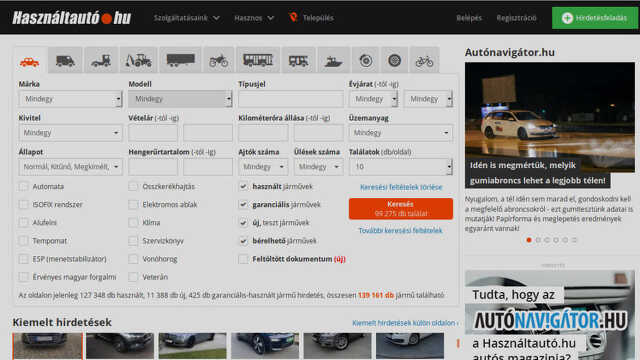The width and height of the screenshot is (640, 360).
Task: Select the first carousel dot indicator
Action: (529, 240)
